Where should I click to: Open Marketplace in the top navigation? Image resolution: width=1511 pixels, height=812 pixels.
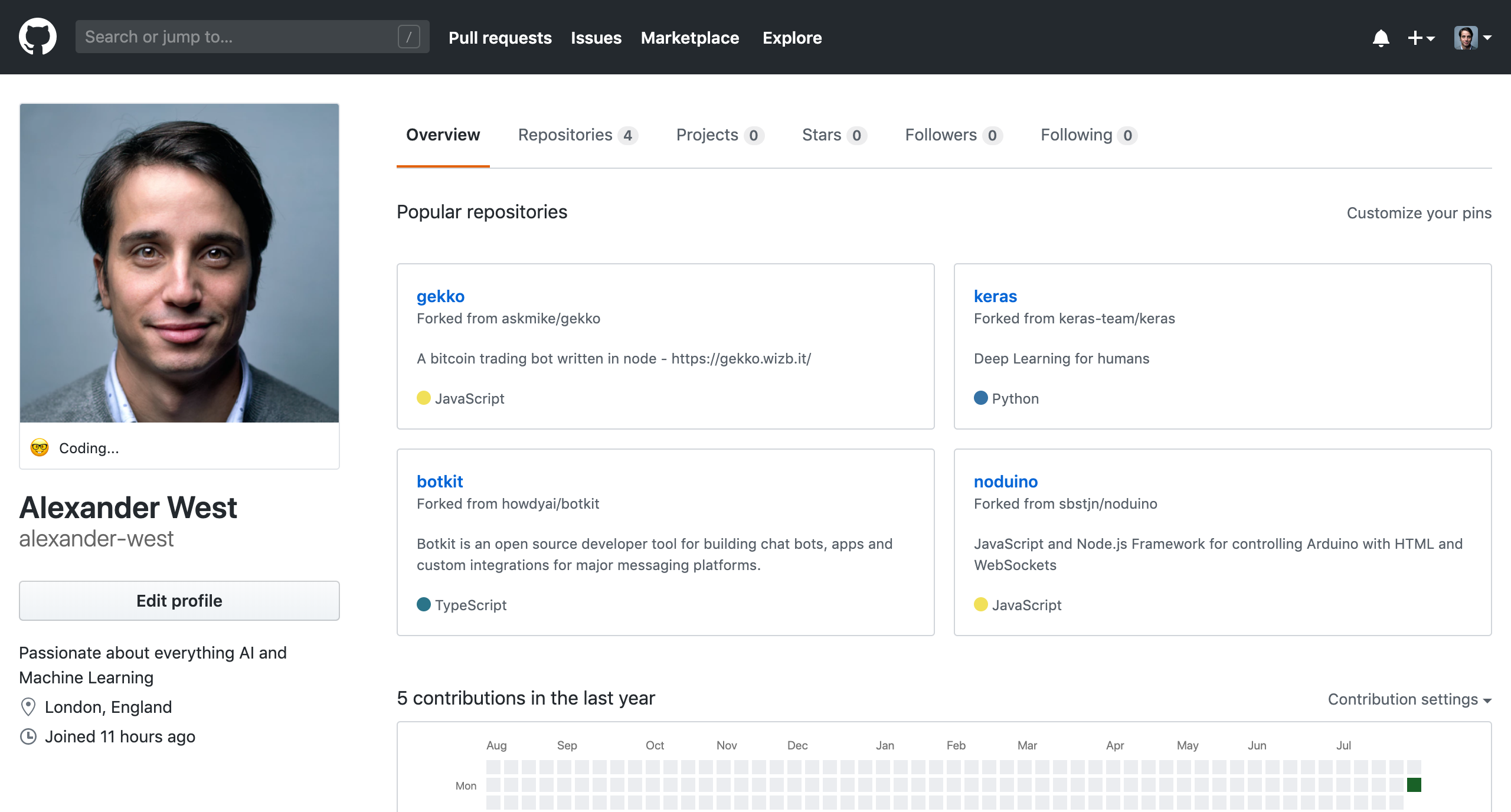click(690, 37)
